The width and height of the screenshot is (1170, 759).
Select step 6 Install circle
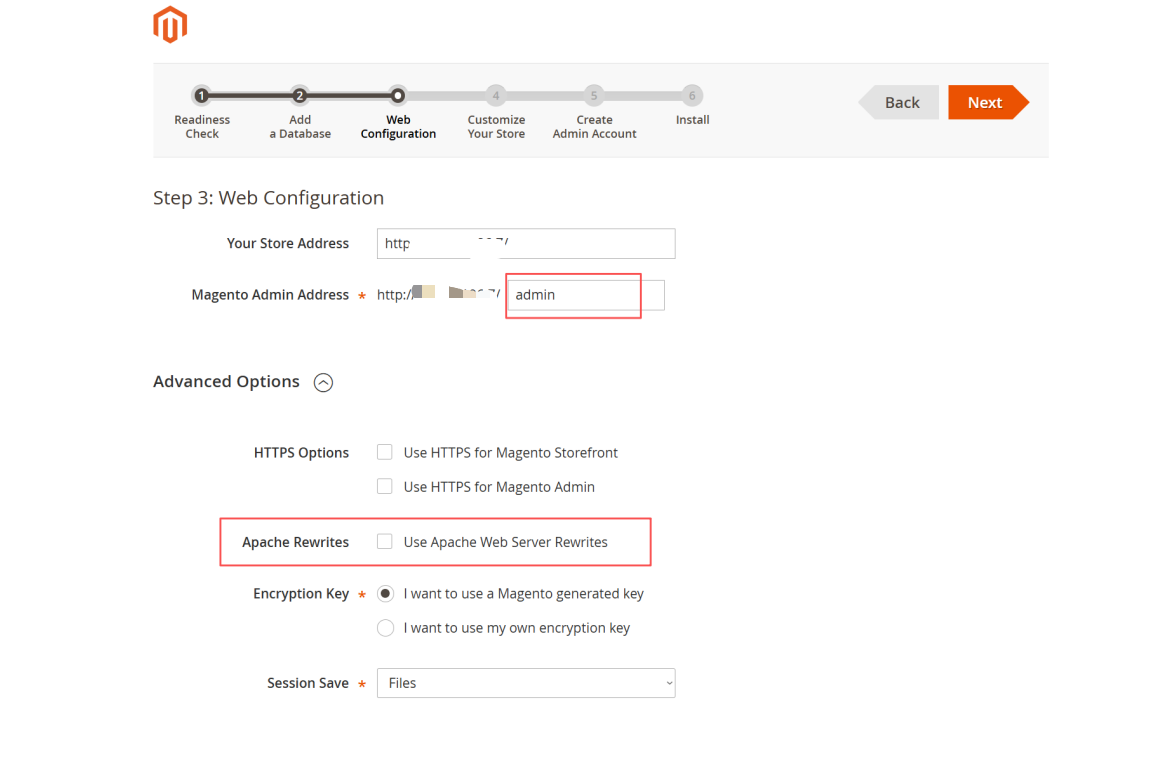[x=692, y=96]
